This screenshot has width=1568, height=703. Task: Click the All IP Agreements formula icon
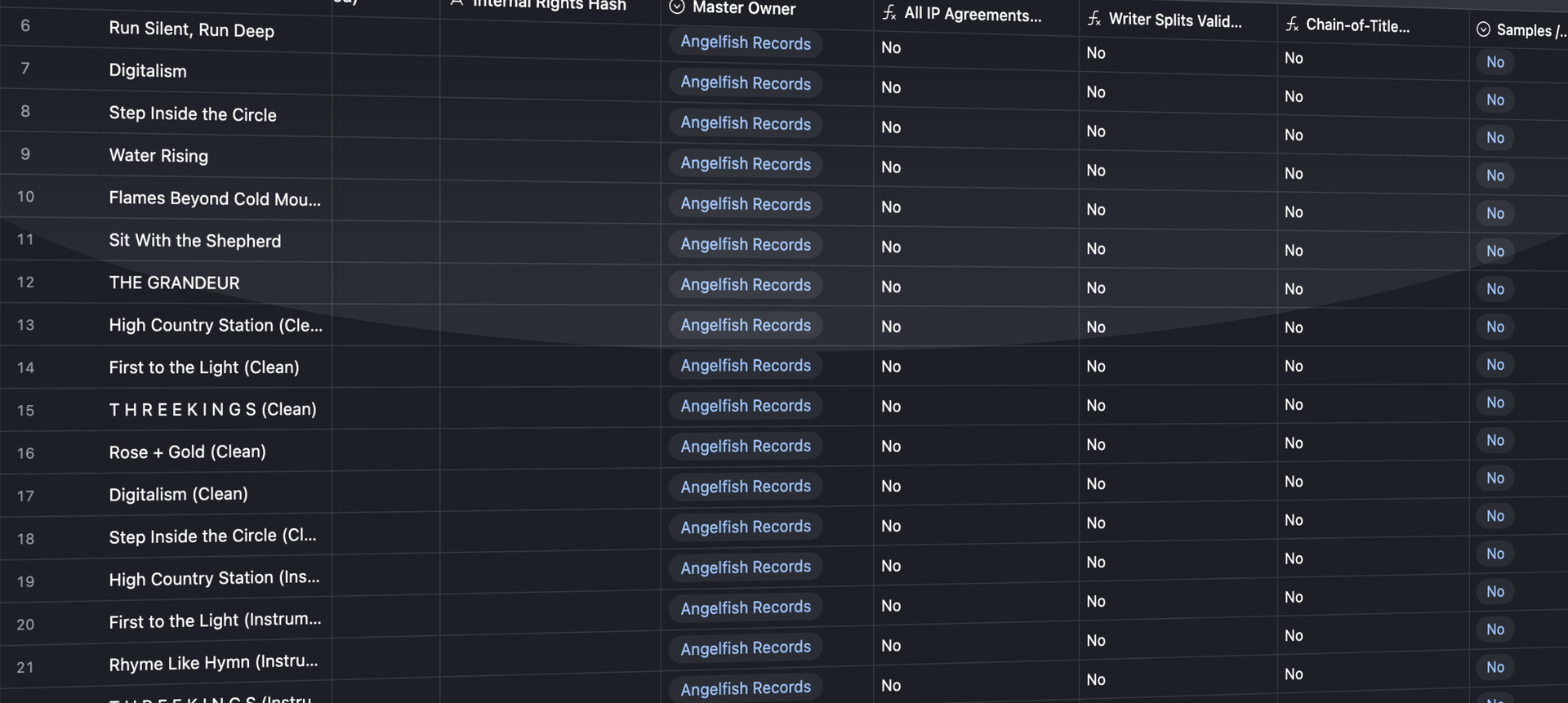pos(889,13)
